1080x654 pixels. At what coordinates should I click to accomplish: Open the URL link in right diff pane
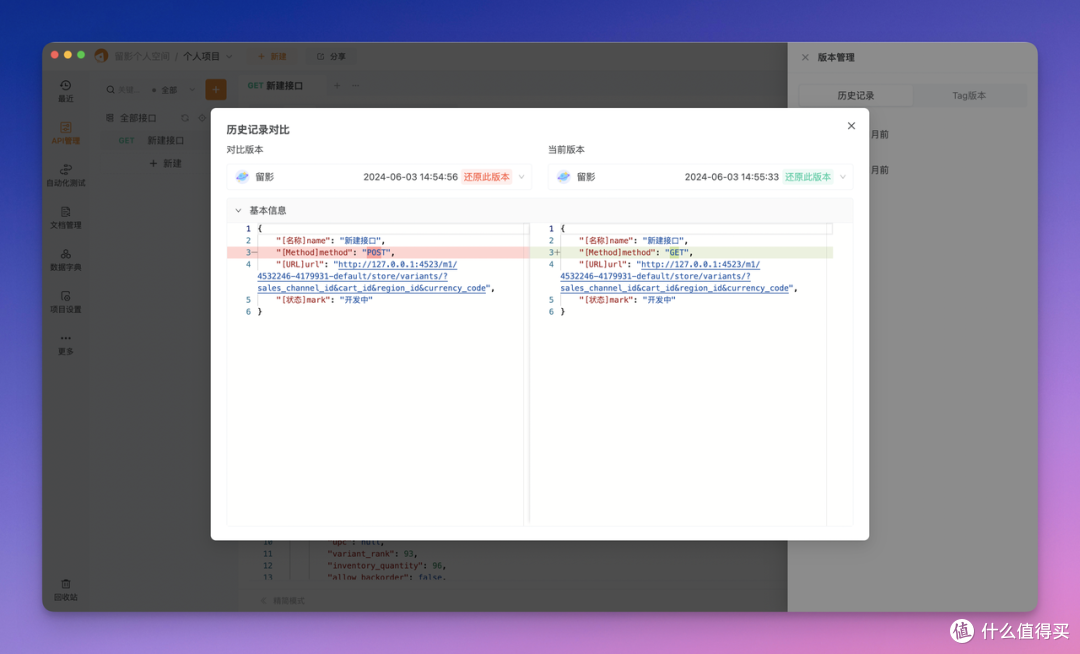click(676, 276)
